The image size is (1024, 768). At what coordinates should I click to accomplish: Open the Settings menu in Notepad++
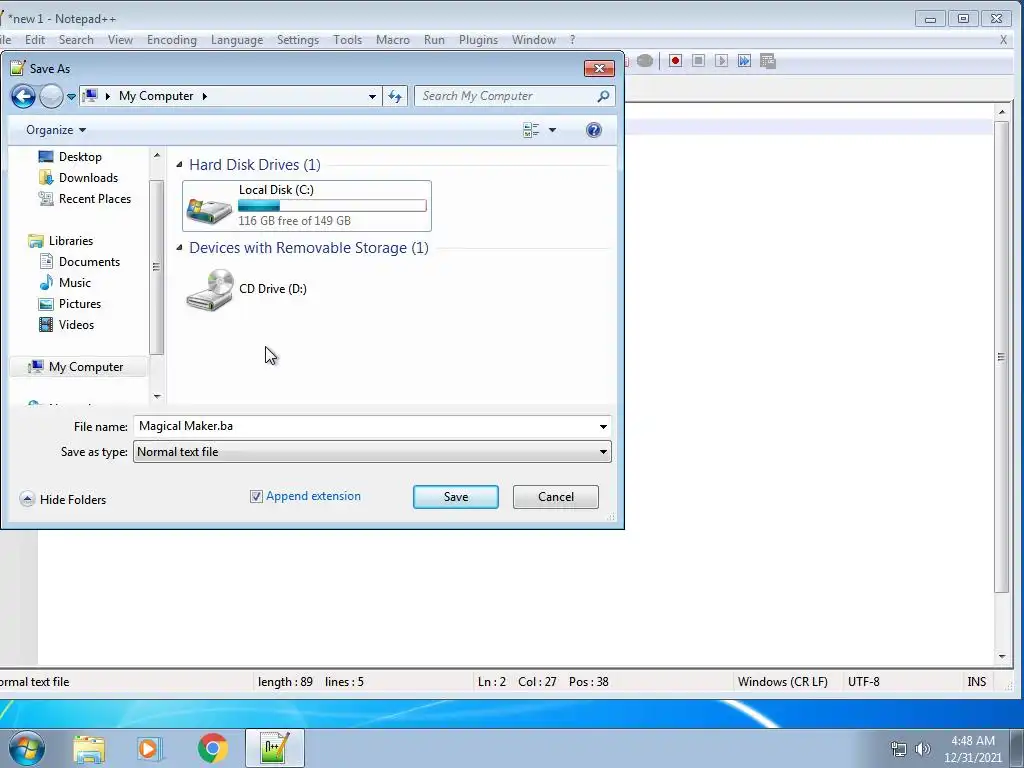[298, 40]
